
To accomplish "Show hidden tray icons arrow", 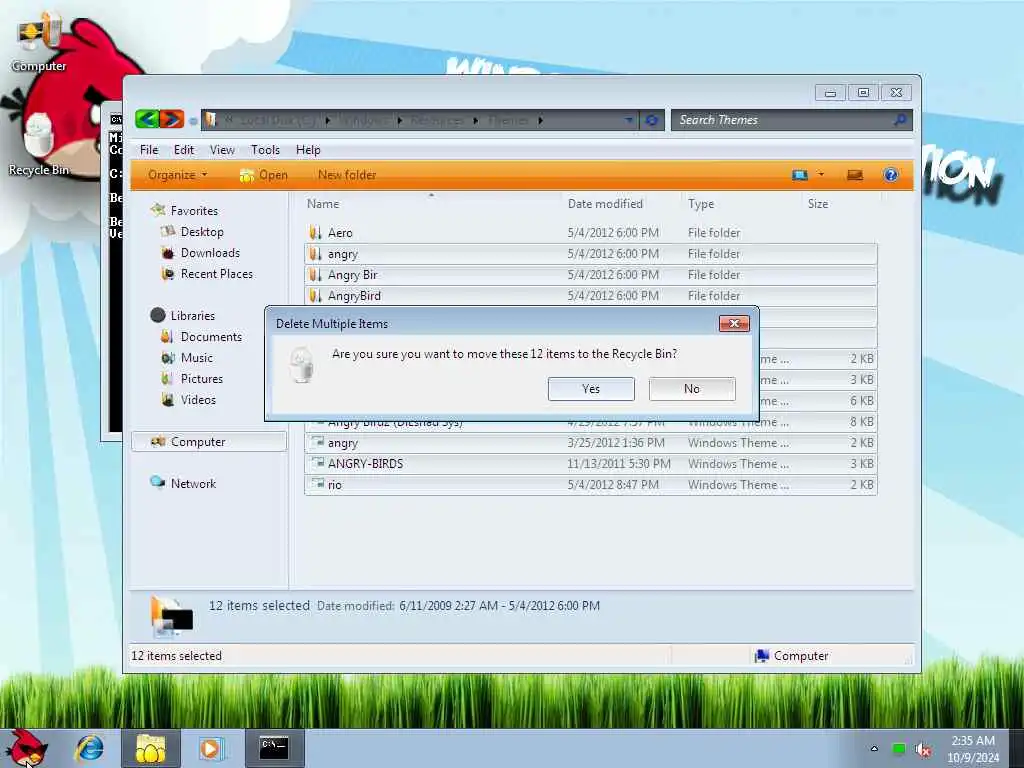I will [x=874, y=748].
